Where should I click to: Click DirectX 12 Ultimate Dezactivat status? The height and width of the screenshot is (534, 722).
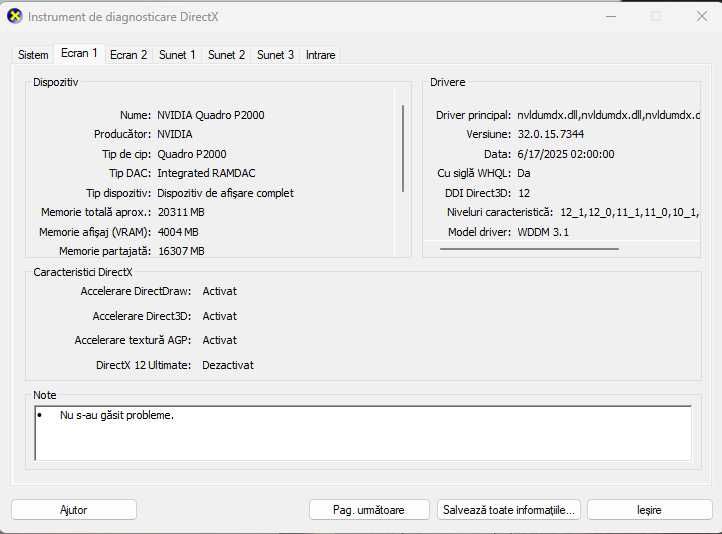tap(228, 365)
